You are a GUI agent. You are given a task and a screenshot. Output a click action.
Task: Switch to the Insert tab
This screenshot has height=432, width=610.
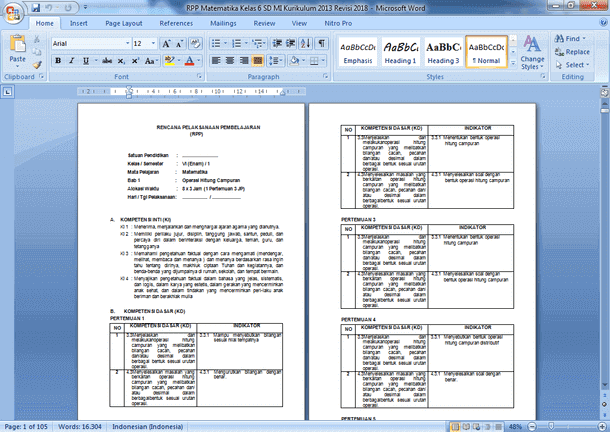point(79,23)
